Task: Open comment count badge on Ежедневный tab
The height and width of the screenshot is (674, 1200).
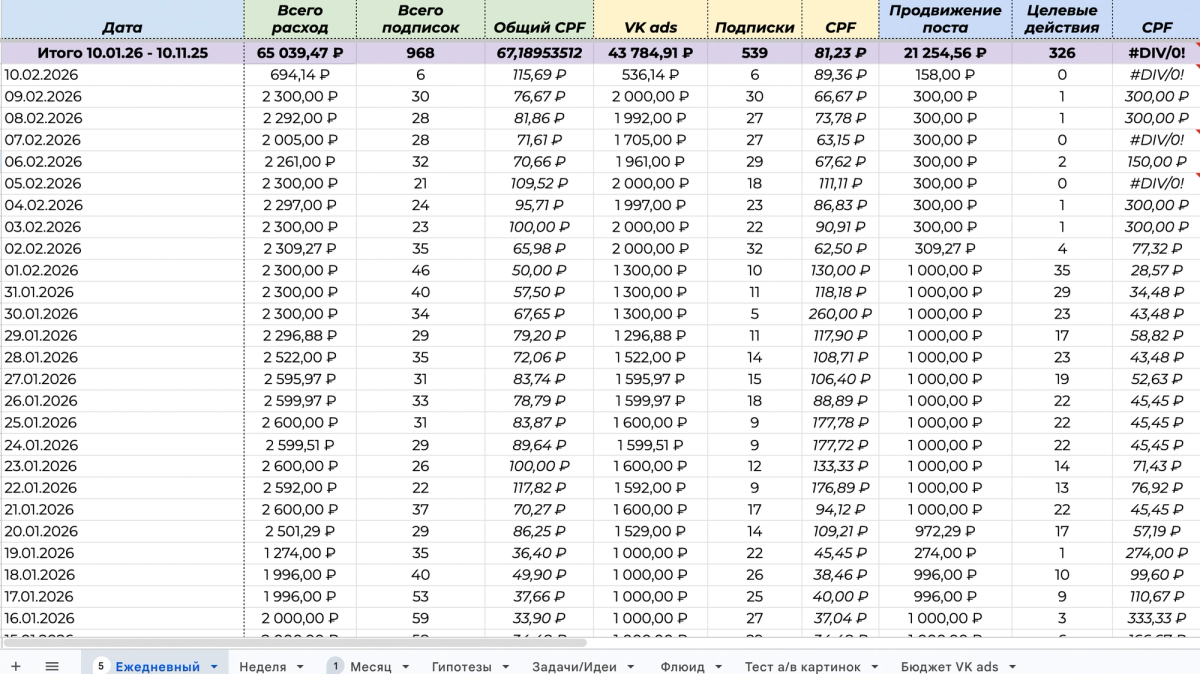Action: 101,666
